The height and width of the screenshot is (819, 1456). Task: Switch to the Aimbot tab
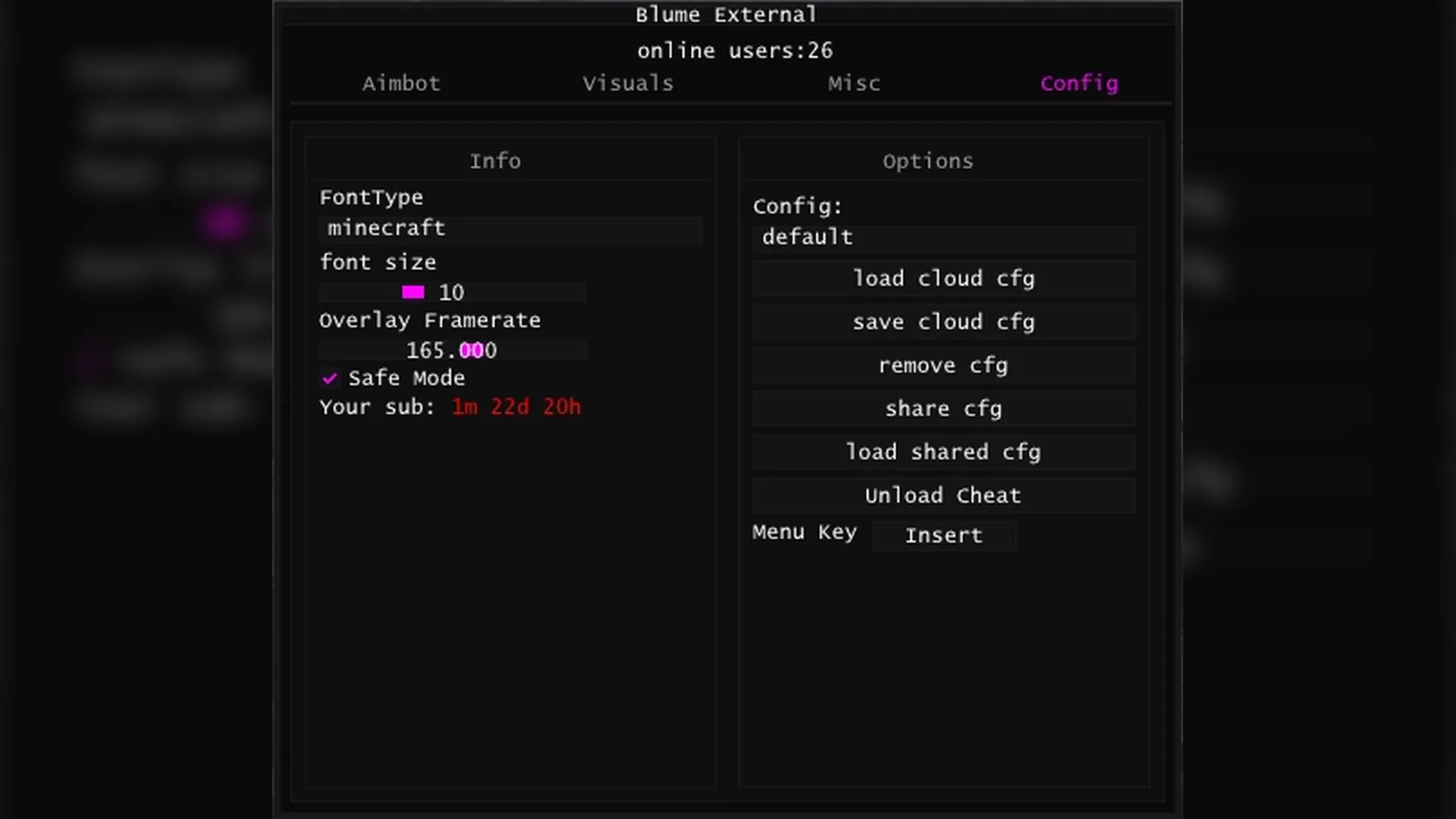(401, 83)
